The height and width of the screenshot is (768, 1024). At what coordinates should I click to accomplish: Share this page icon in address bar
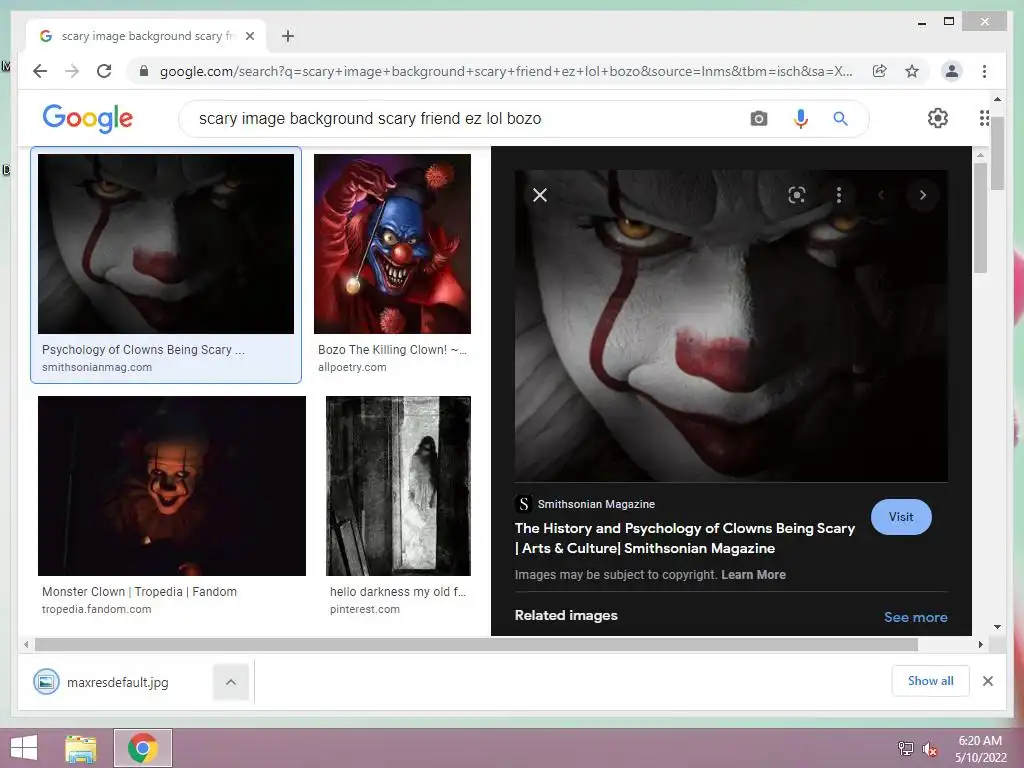click(x=880, y=71)
